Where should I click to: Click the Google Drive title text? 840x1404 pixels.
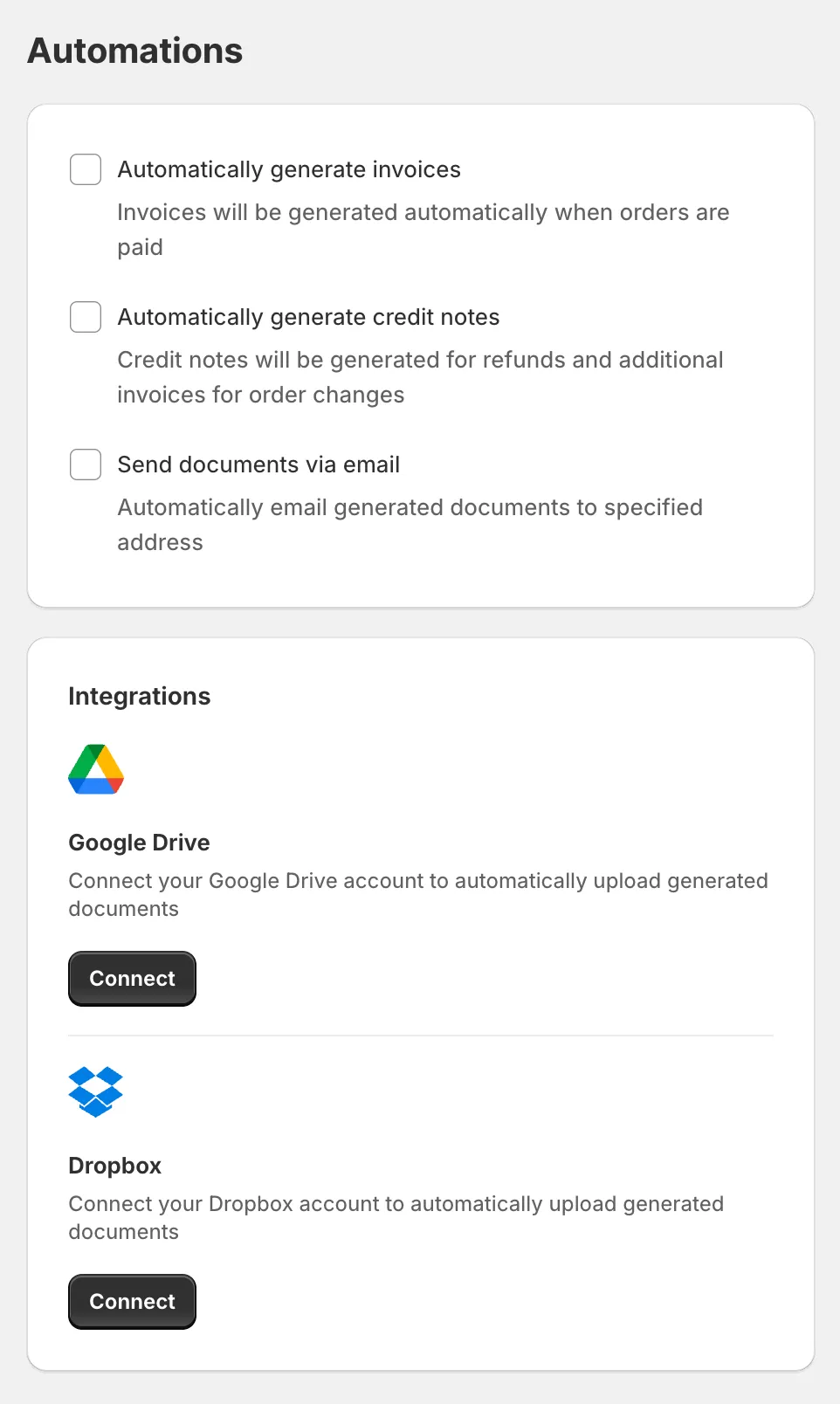(x=138, y=842)
